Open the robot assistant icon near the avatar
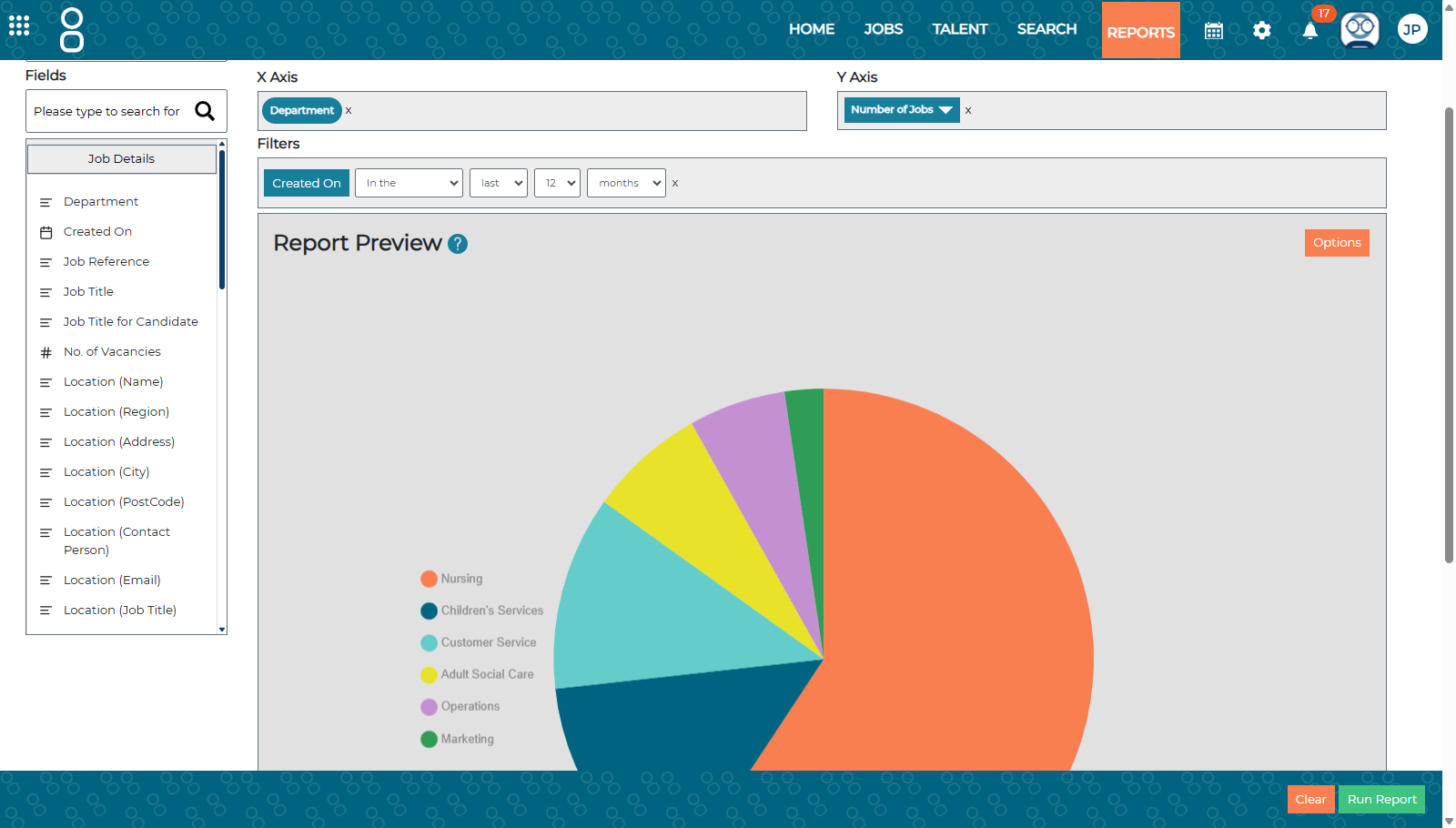Image resolution: width=1456 pixels, height=828 pixels. pyautogui.click(x=1359, y=29)
